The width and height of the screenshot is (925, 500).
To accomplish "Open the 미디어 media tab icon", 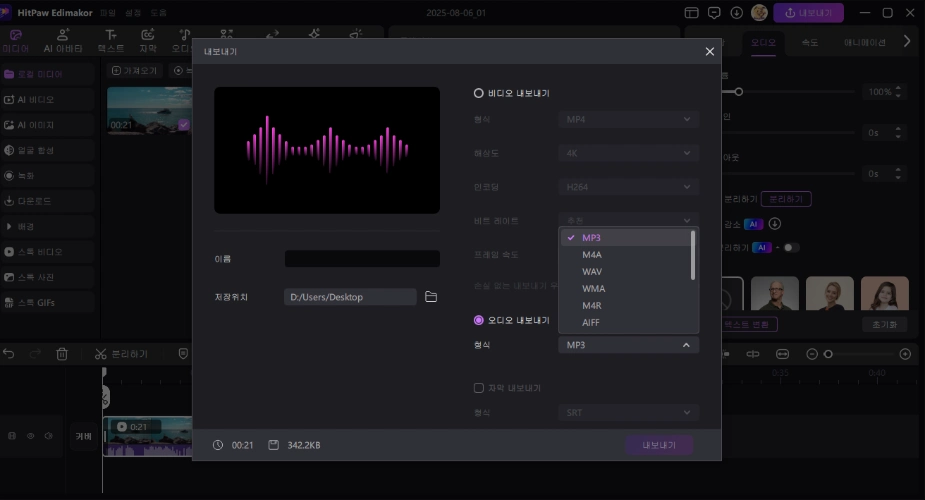I will pyautogui.click(x=16, y=35).
